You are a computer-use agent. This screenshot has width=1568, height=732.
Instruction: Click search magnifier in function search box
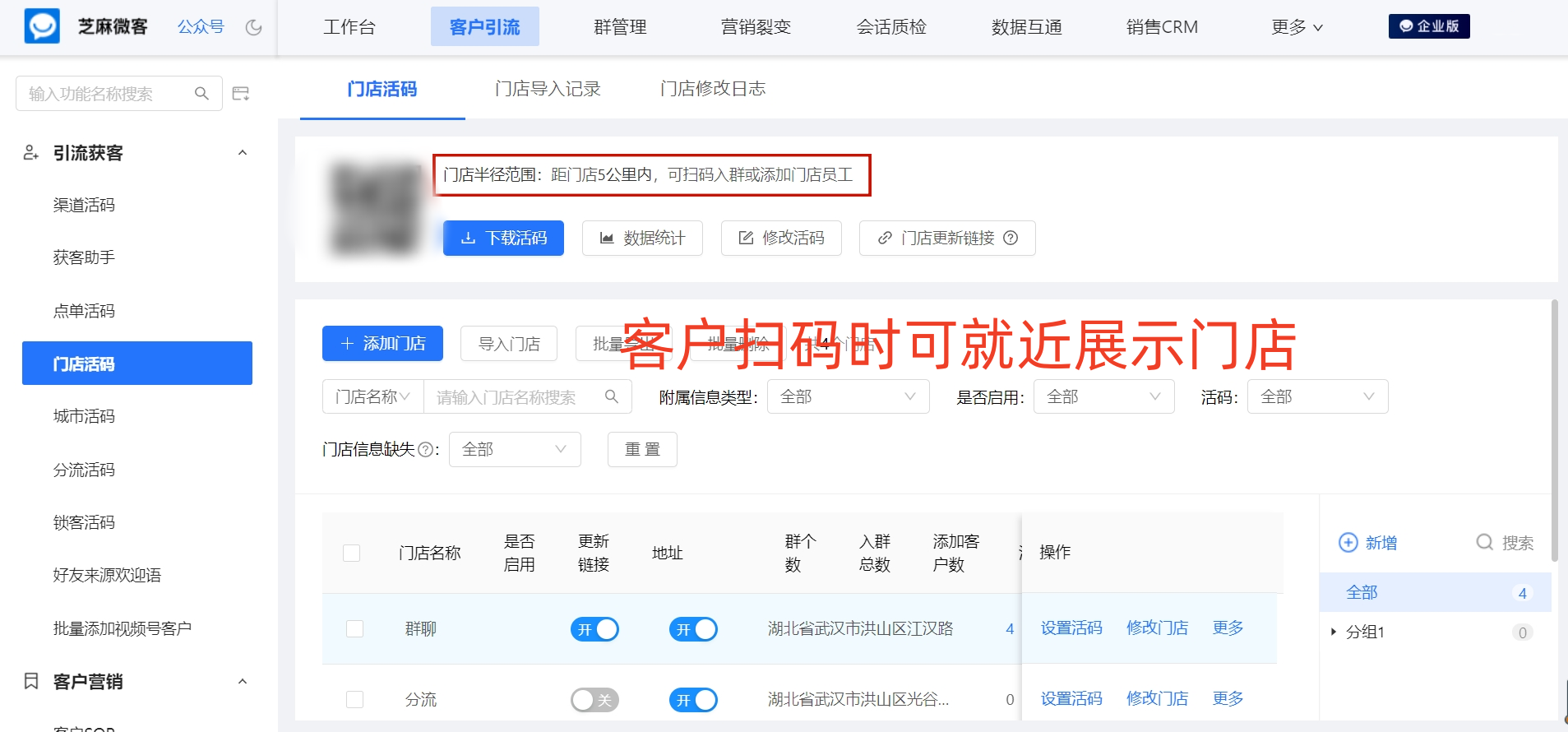click(x=201, y=94)
